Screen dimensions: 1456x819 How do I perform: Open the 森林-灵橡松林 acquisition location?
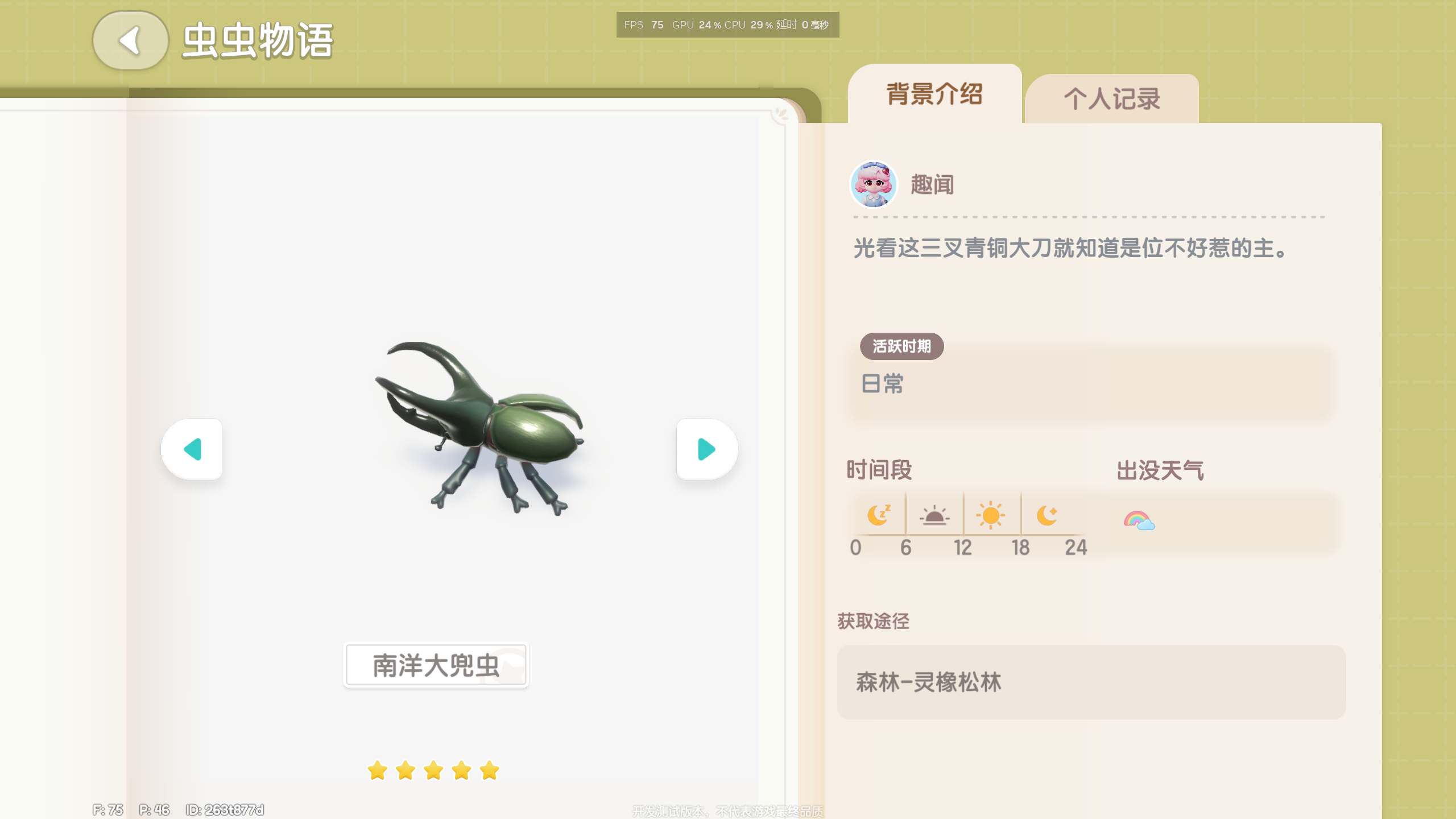pos(1091,682)
